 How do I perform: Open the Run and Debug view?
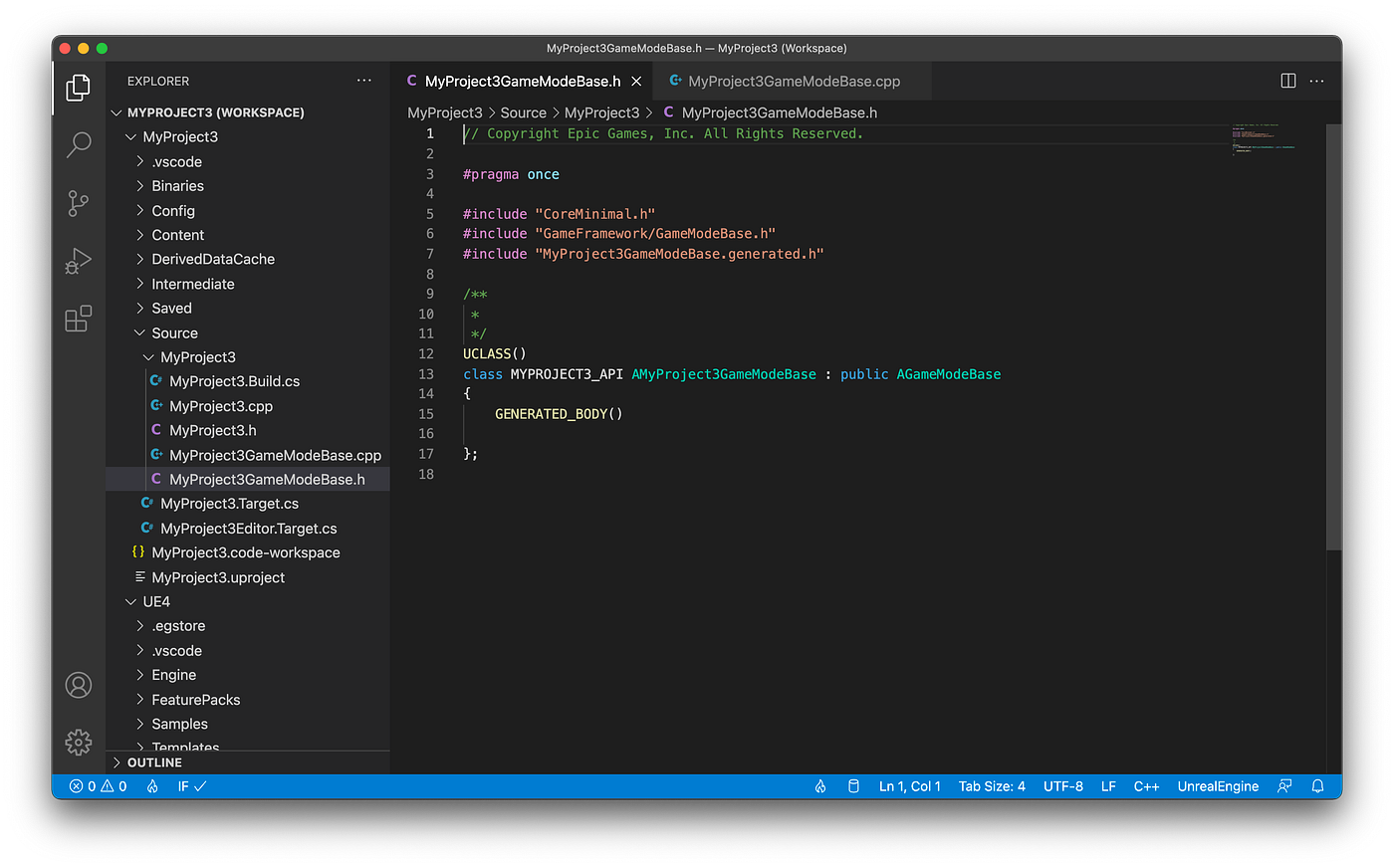(x=78, y=261)
